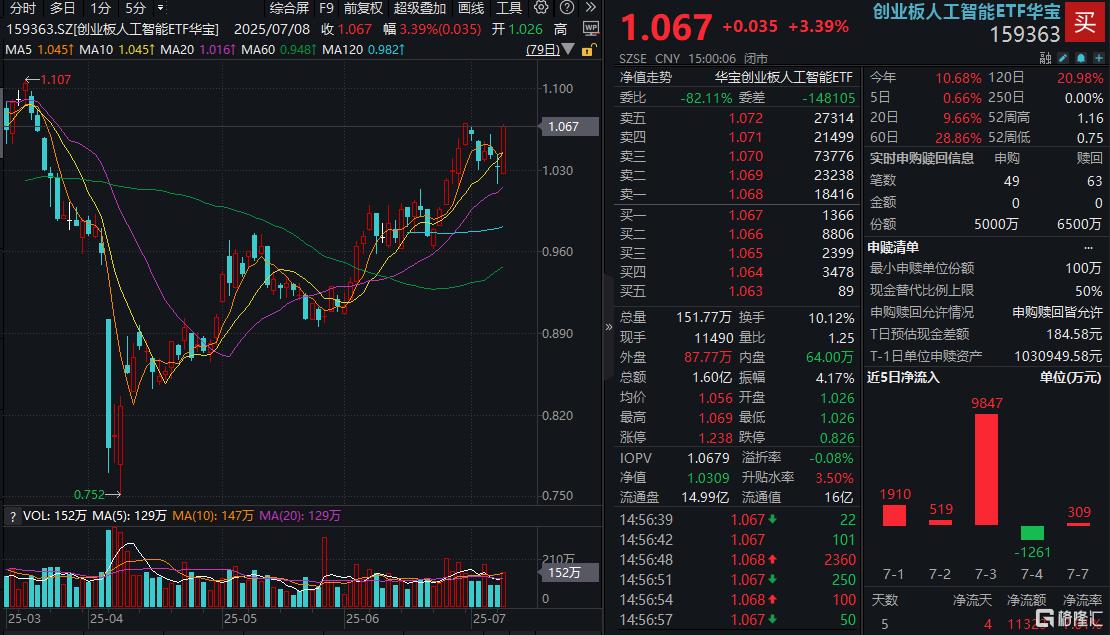Click the 52周高 value 1.16

[x=1090, y=118]
